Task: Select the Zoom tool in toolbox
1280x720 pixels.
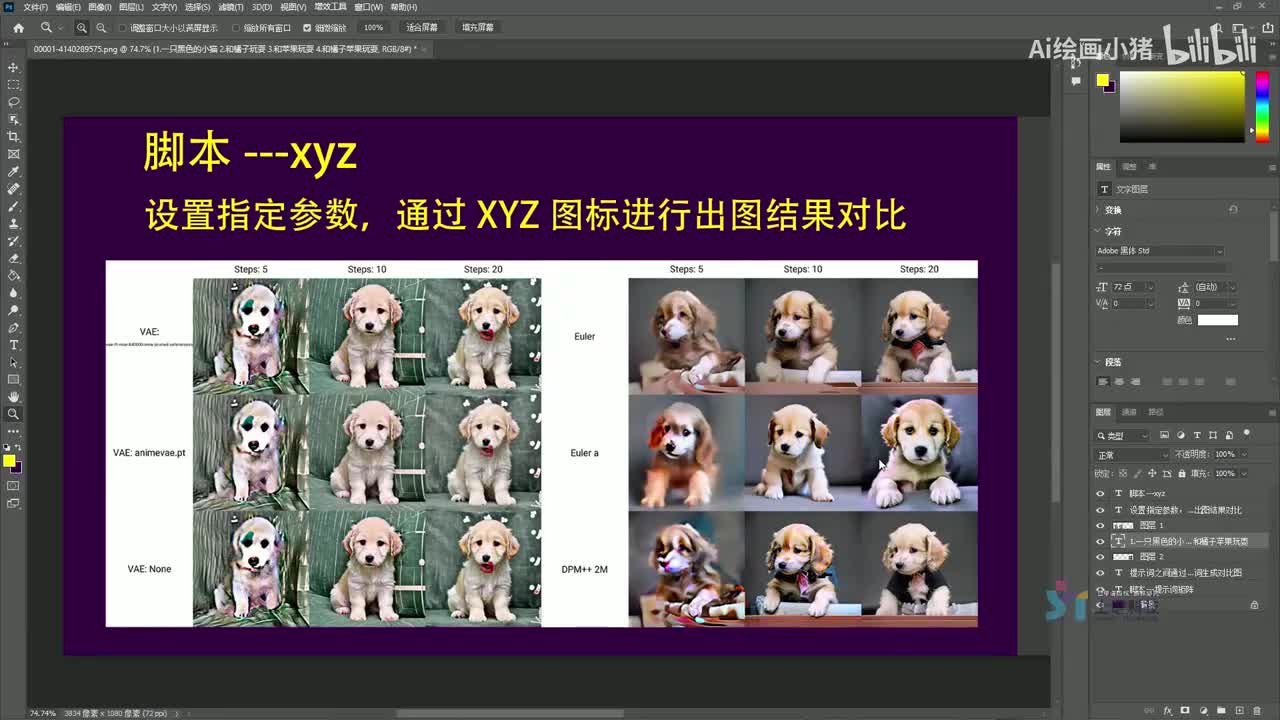Action: [14, 414]
